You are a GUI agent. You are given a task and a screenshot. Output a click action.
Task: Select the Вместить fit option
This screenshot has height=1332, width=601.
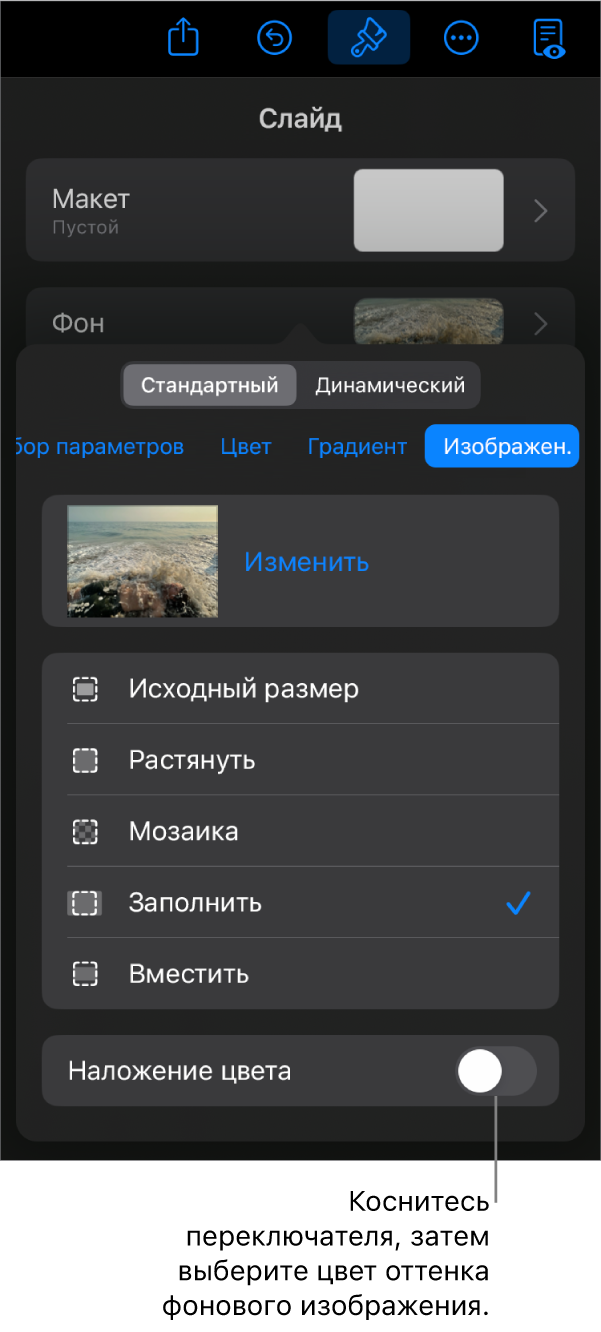pos(189,974)
